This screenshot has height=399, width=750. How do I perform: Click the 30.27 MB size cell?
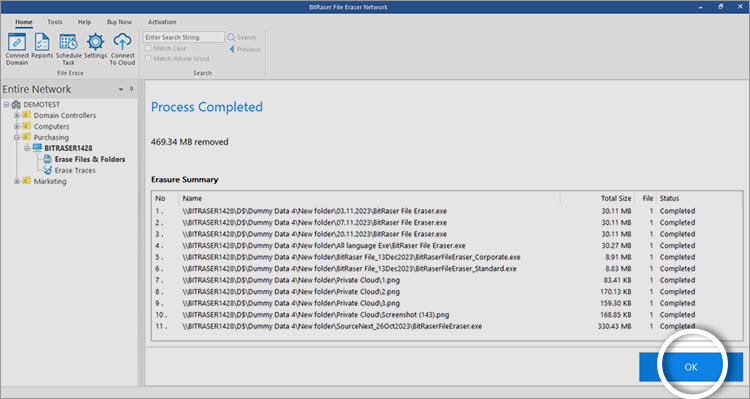(x=616, y=245)
